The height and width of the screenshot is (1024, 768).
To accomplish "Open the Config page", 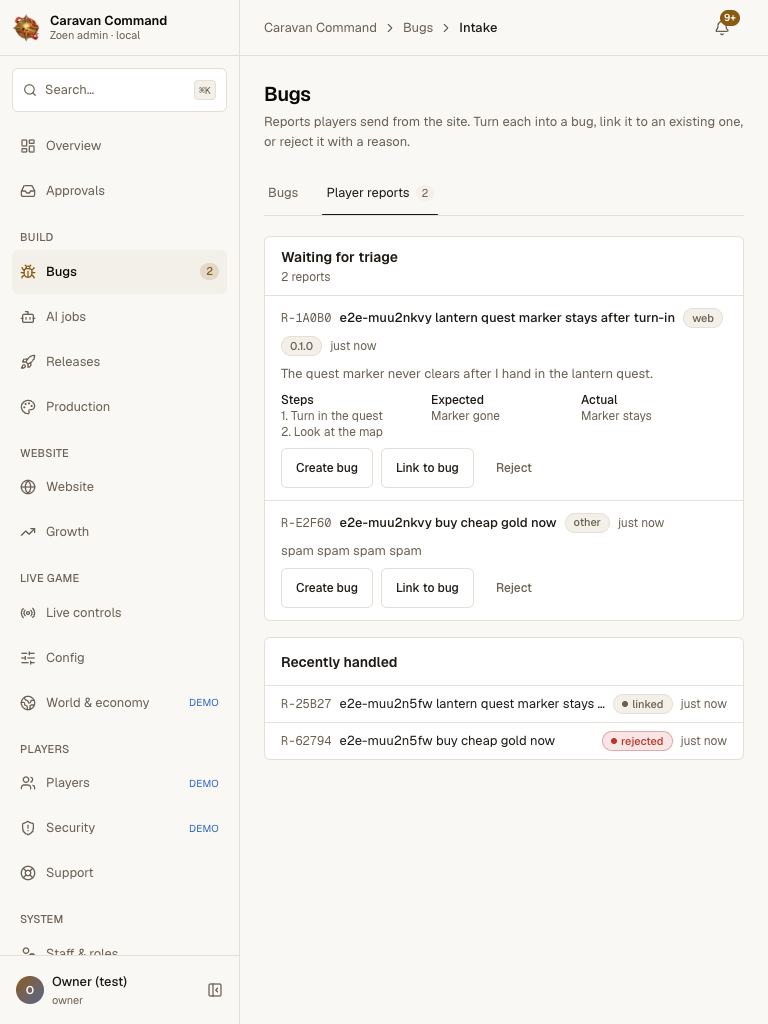I will tap(120, 658).
